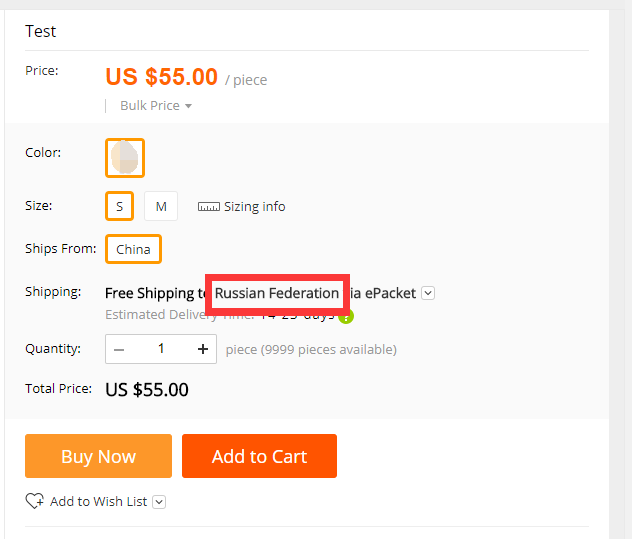Image resolution: width=632 pixels, height=539 pixels.
Task: Click the product title Test
Action: 41,31
